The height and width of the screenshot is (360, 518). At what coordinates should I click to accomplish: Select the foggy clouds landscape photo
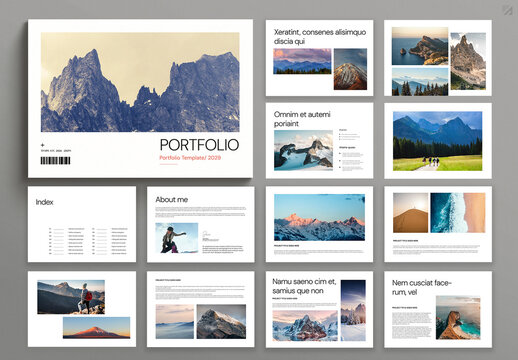click(175, 321)
